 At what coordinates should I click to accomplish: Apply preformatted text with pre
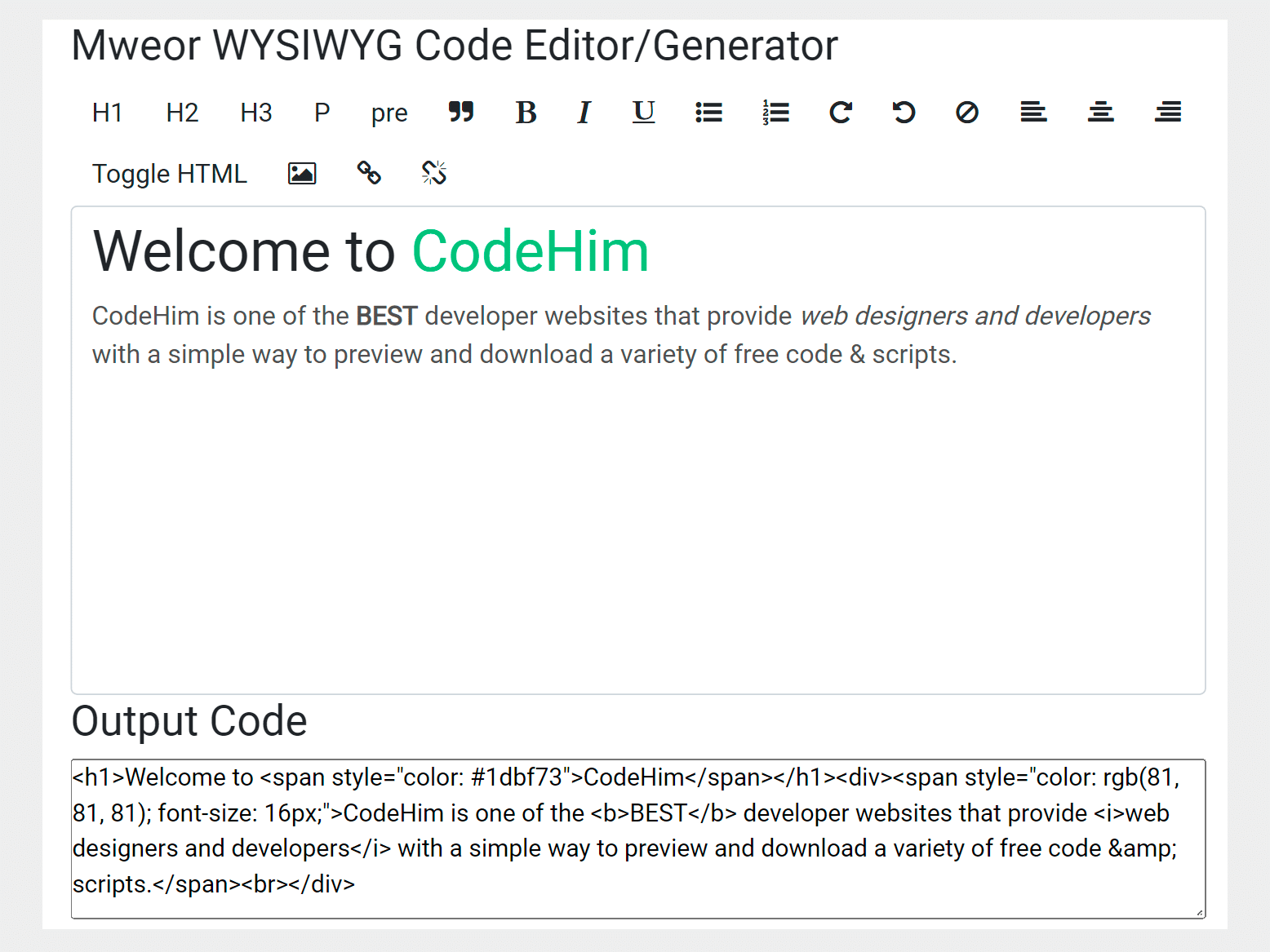389,113
